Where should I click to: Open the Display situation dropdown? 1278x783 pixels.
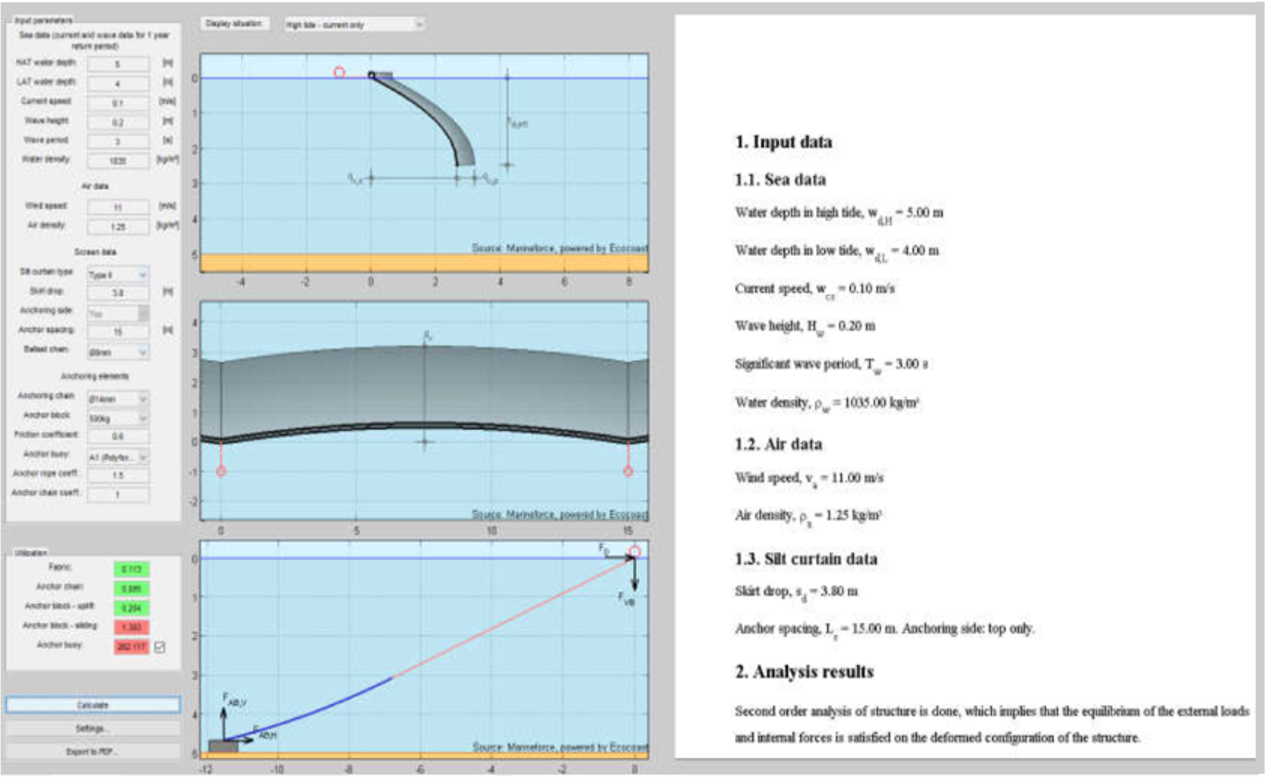(x=354, y=24)
